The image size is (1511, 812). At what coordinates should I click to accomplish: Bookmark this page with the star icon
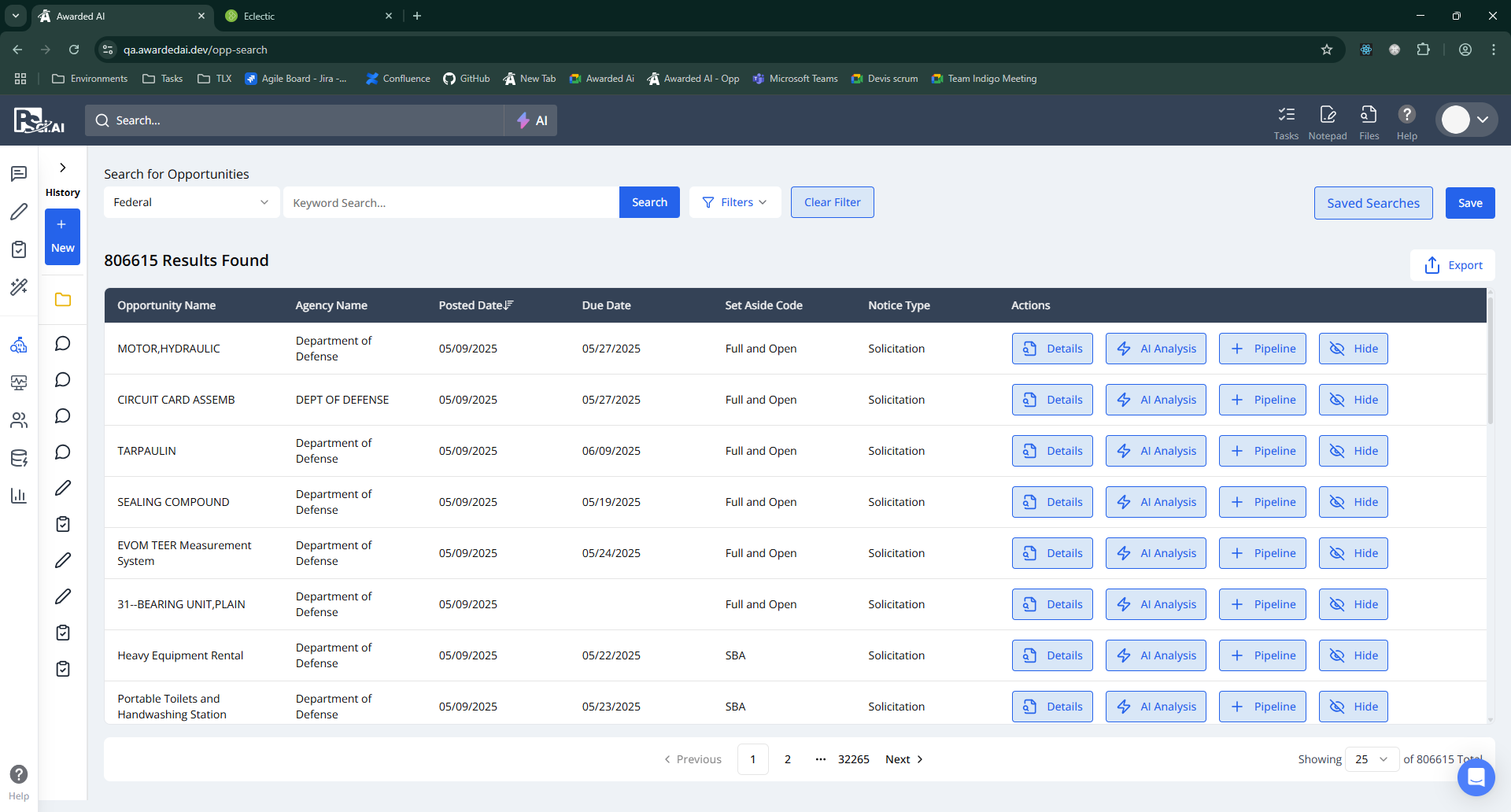point(1327,50)
